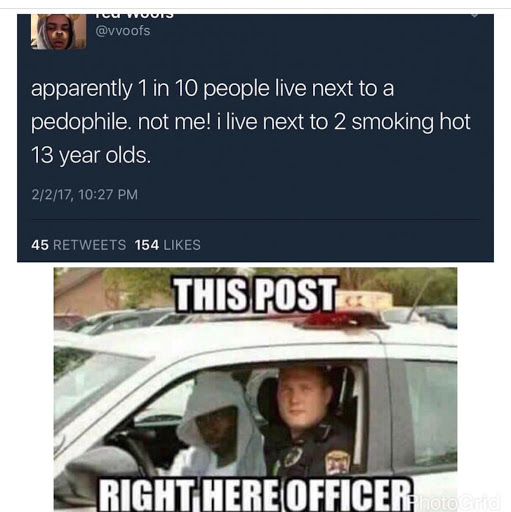Click the car antenna on the roof
Image resolution: width=511 pixels, height=512 pixels.
coord(421,297)
